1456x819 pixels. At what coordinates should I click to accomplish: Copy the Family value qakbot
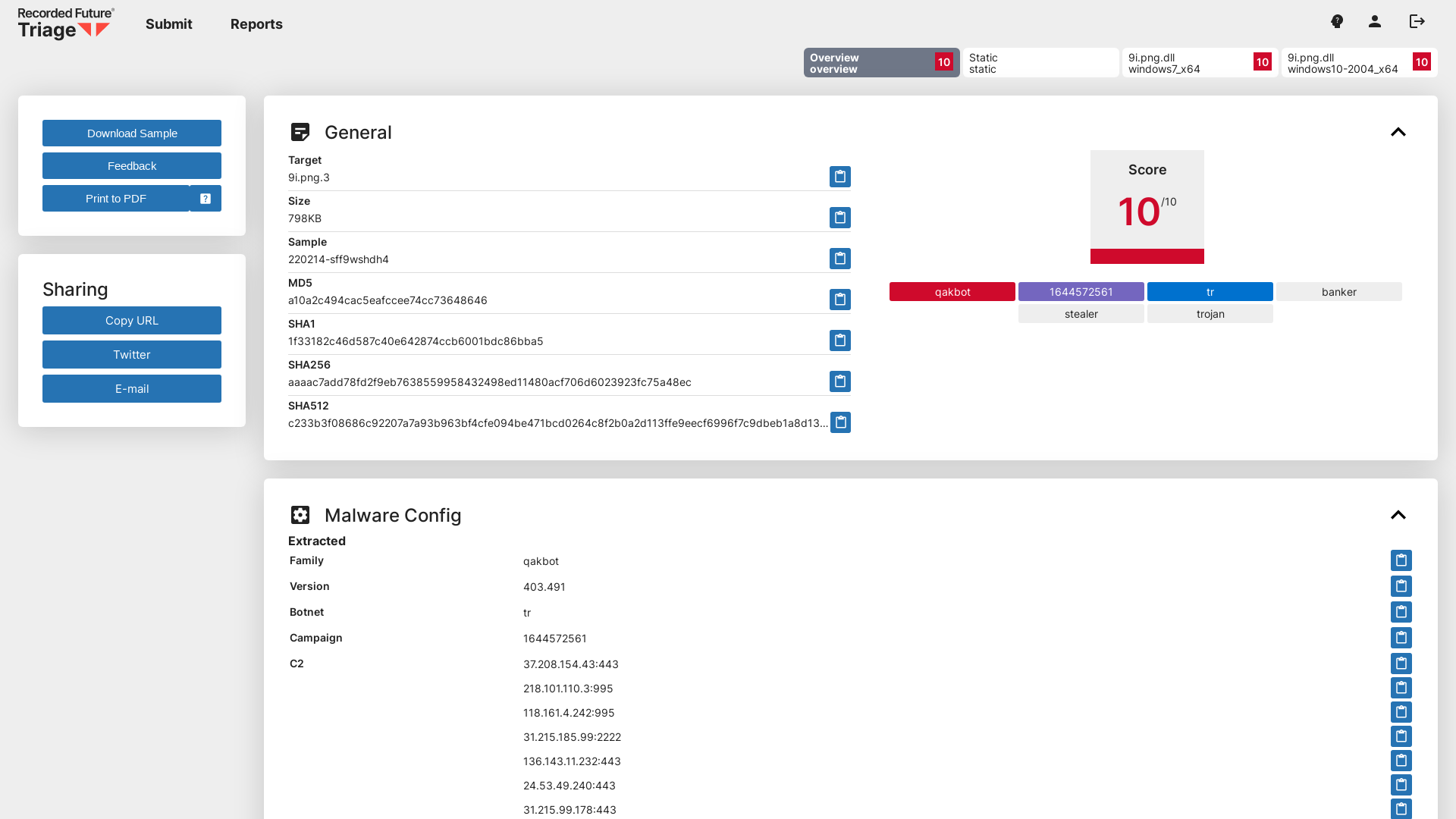coord(1401,560)
